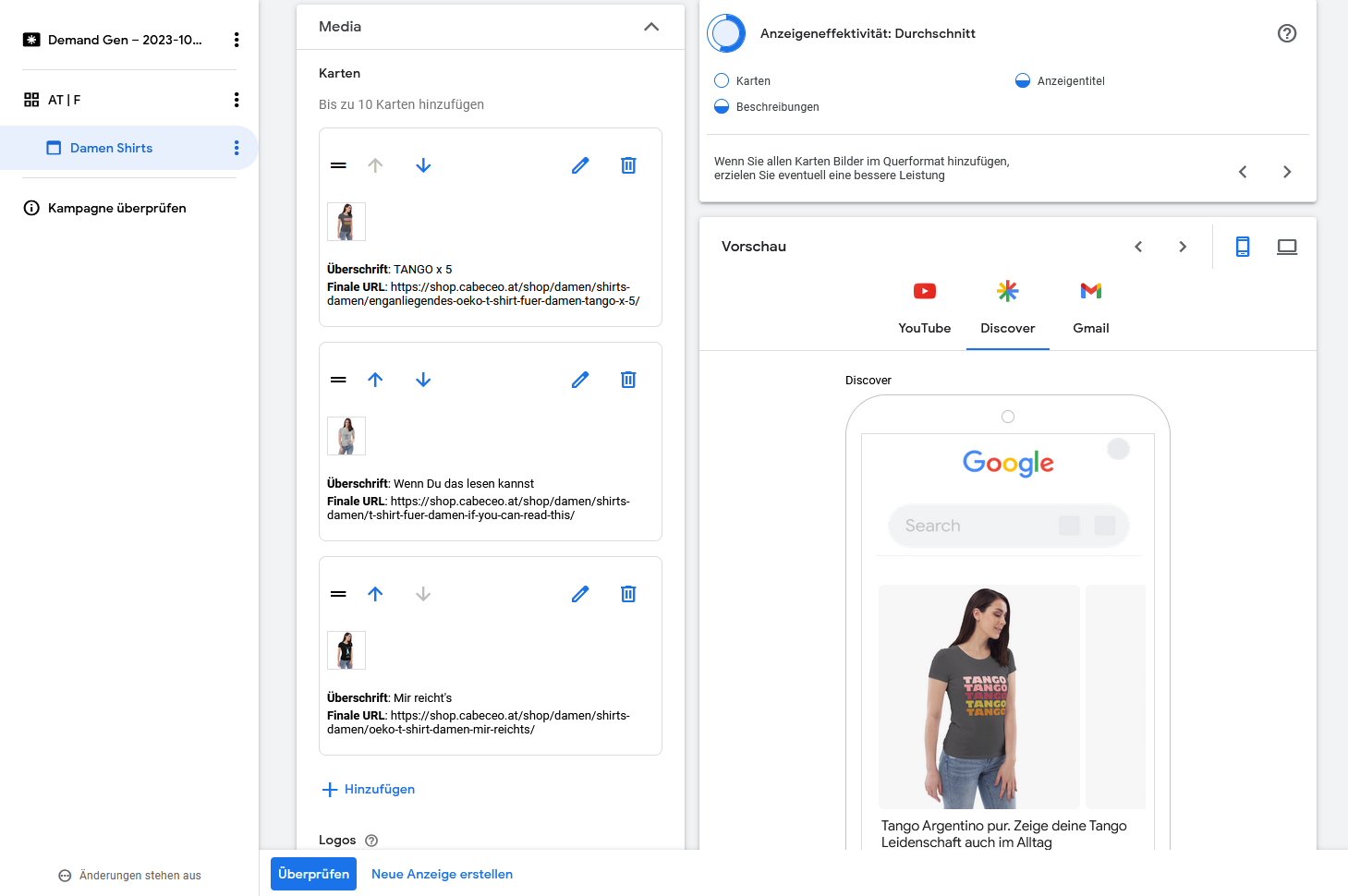This screenshot has height=896, width=1348.
Task: Click the 'Tango Argentino pur' ad description
Action: click(x=1004, y=834)
